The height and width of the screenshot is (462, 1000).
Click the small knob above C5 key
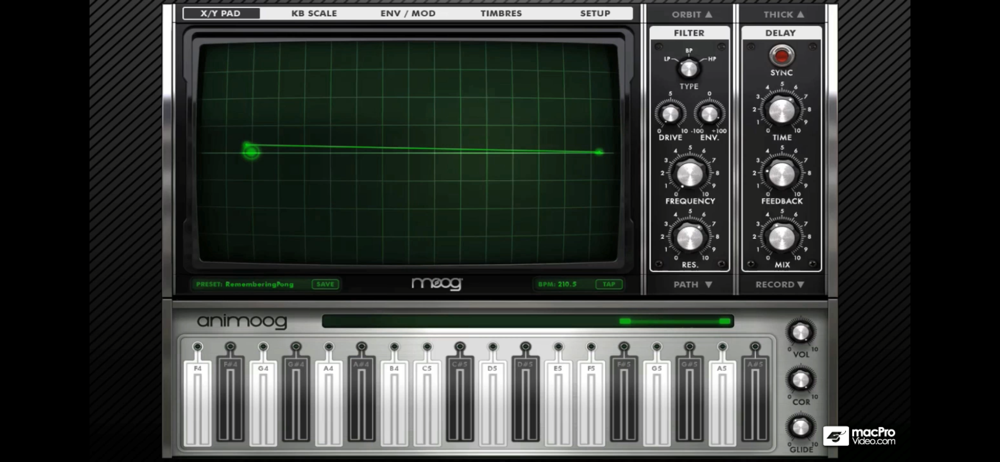(427, 346)
